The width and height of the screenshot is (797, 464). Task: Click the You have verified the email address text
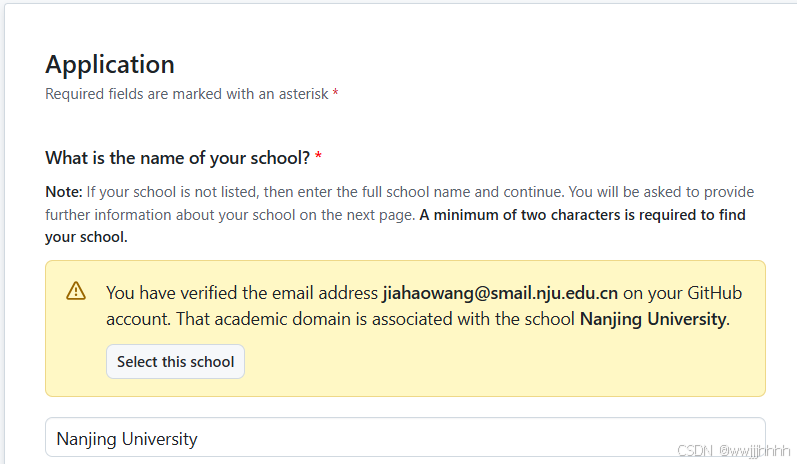[x=242, y=293]
